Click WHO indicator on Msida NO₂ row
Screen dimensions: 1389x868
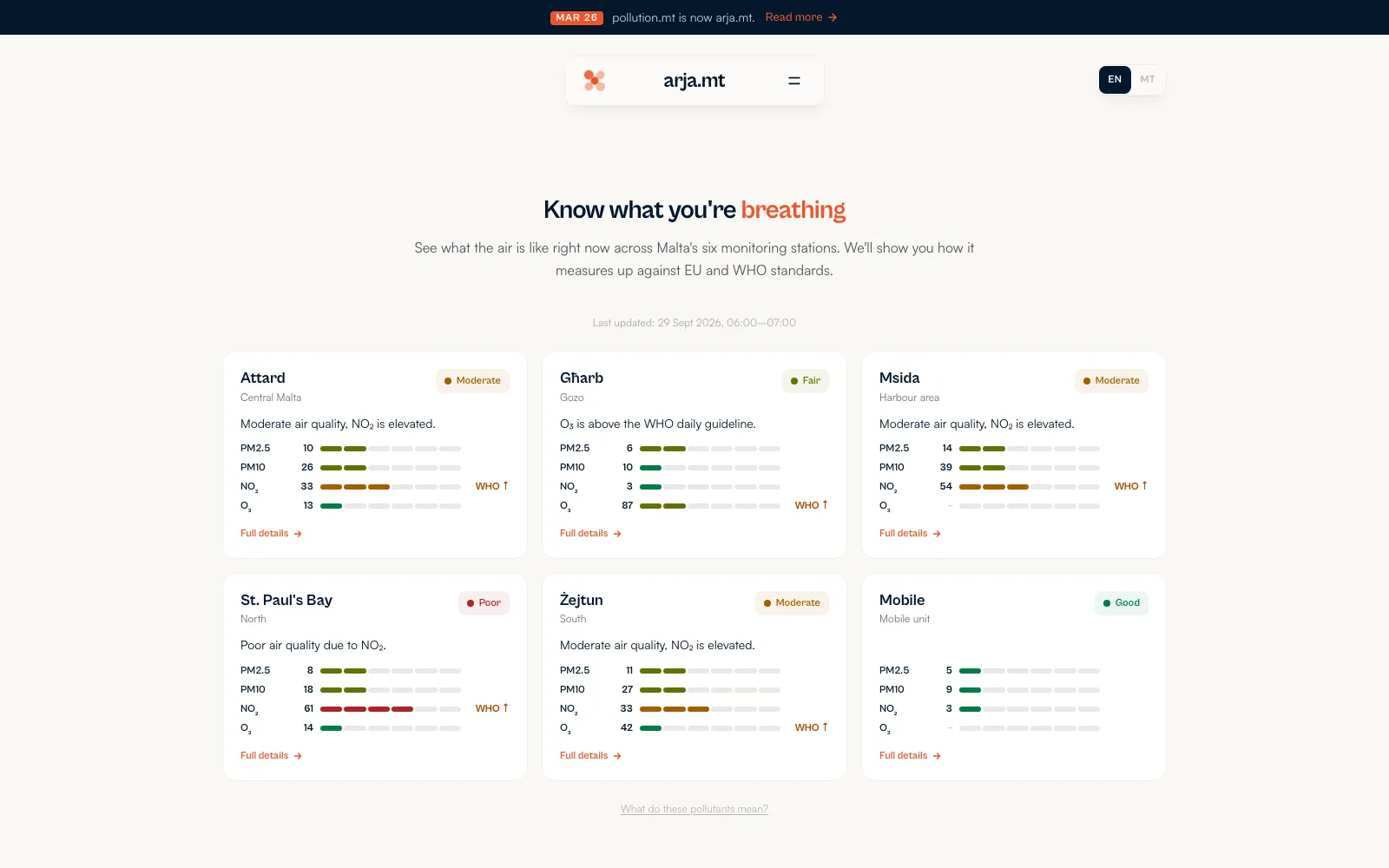coord(1131,486)
